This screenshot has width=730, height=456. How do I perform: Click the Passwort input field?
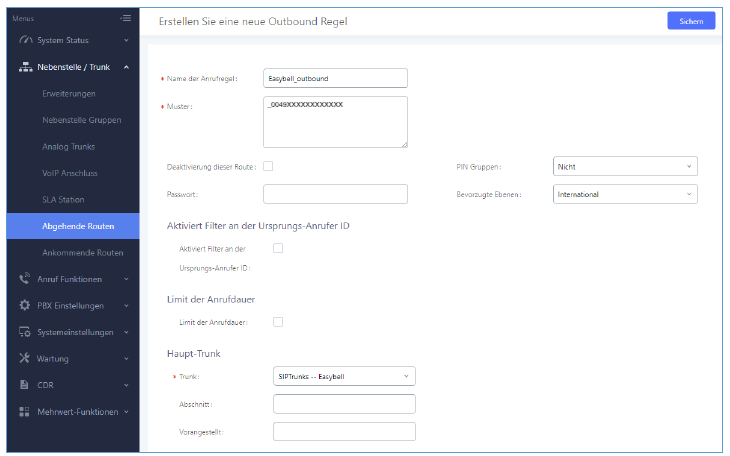pyautogui.click(x=335, y=194)
